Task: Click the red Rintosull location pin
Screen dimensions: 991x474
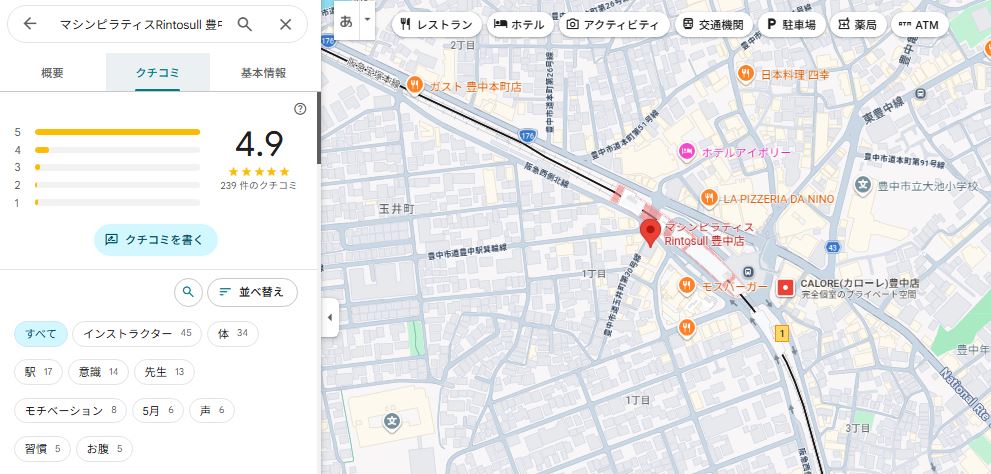Action: [651, 233]
